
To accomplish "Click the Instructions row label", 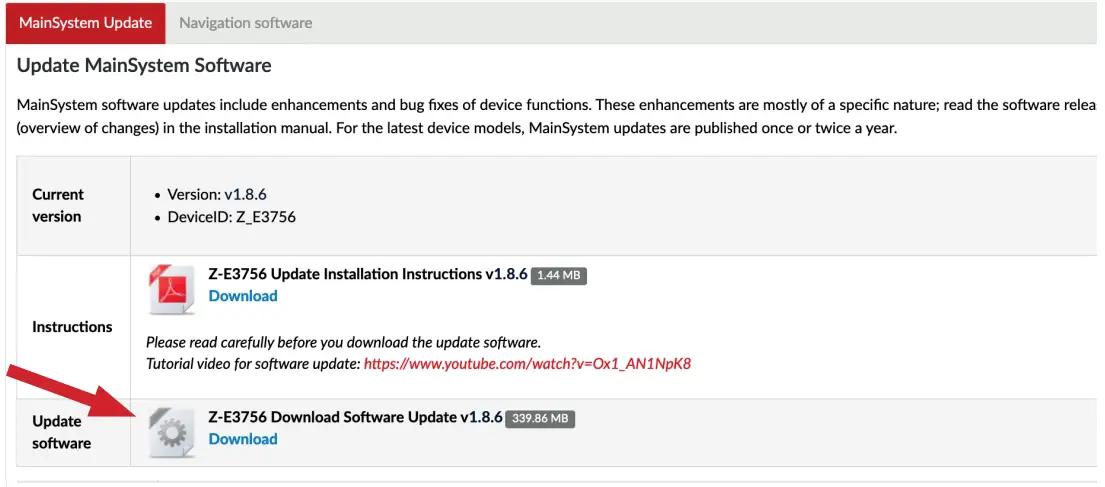I will click(x=72, y=327).
